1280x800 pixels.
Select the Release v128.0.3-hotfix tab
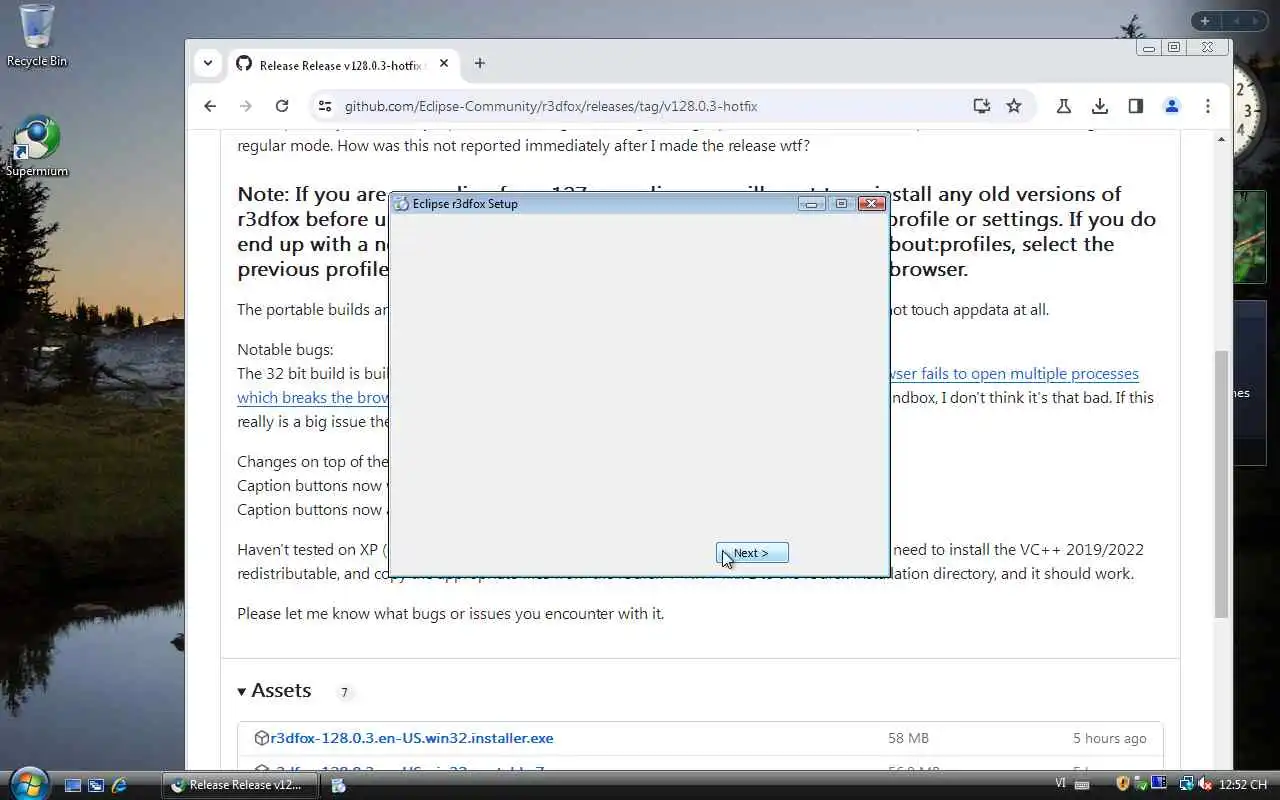(345, 64)
